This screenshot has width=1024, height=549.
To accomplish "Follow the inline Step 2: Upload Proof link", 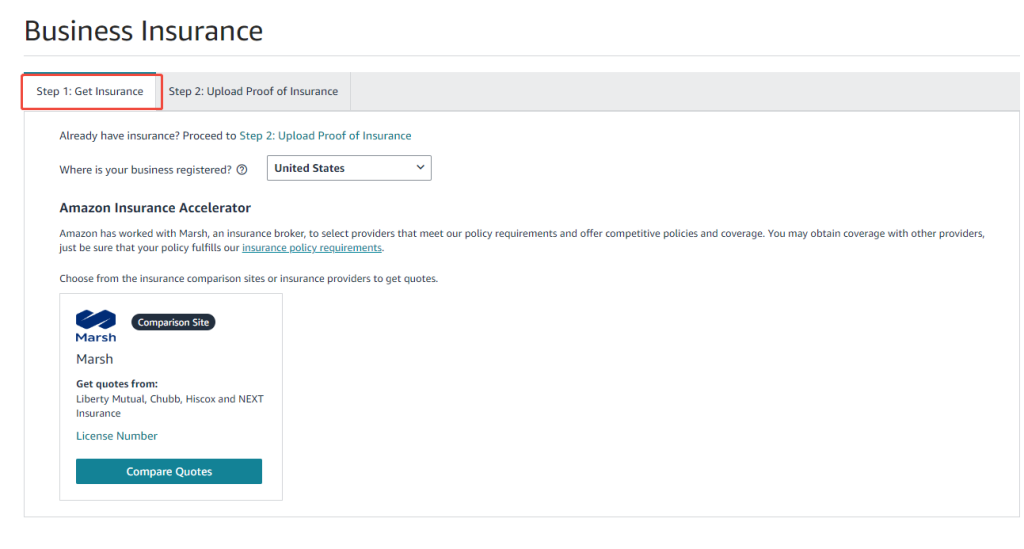I will [325, 136].
